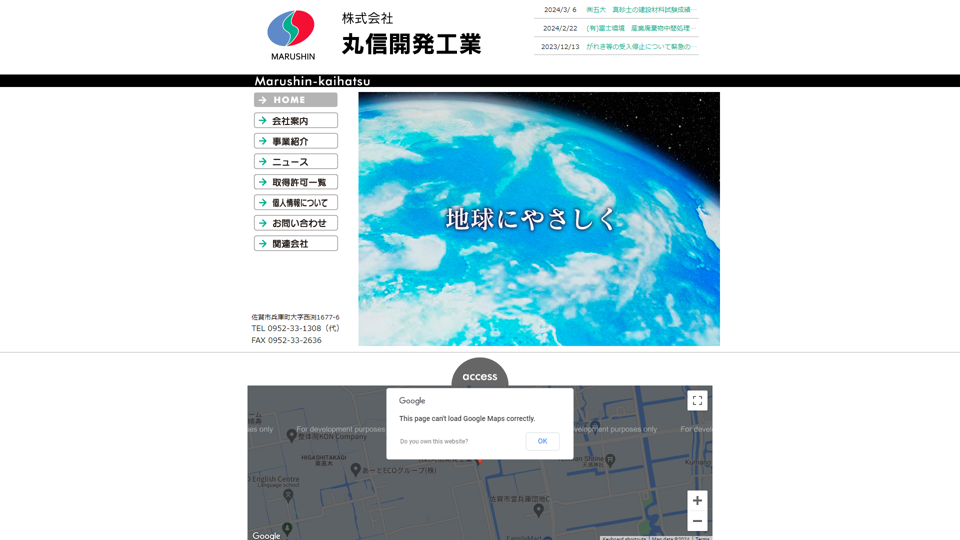Click the Google logo in map corner
The image size is (960, 540).
(267, 535)
